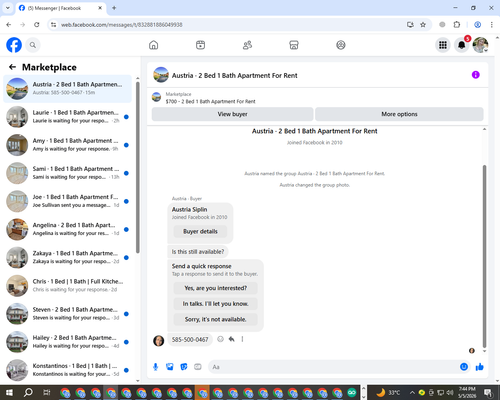This screenshot has width=500, height=400.
Task: Open Hailey's 2 Bed 1 Bath conversation
Action: pos(67,342)
